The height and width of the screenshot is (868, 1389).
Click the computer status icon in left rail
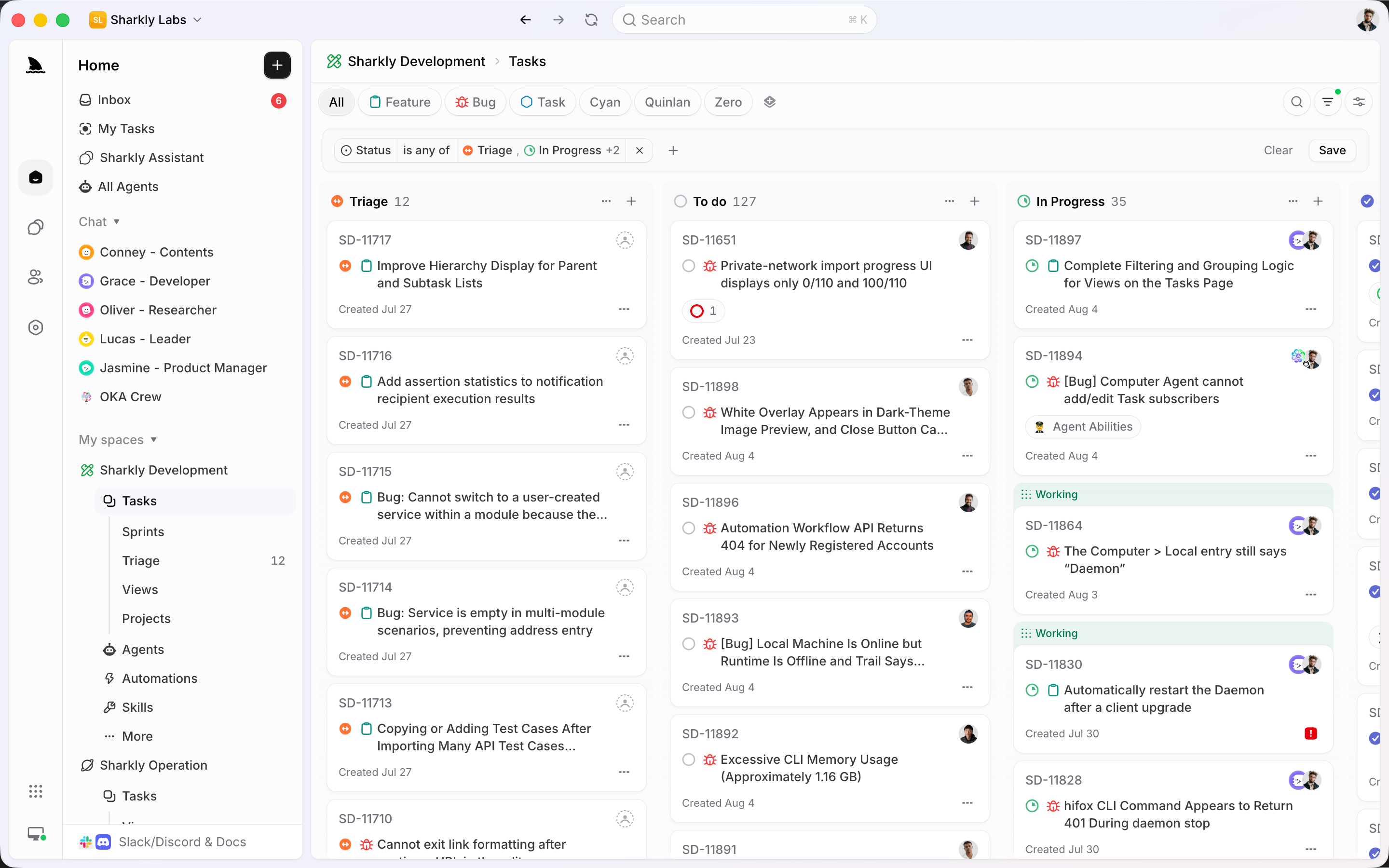coord(37,834)
